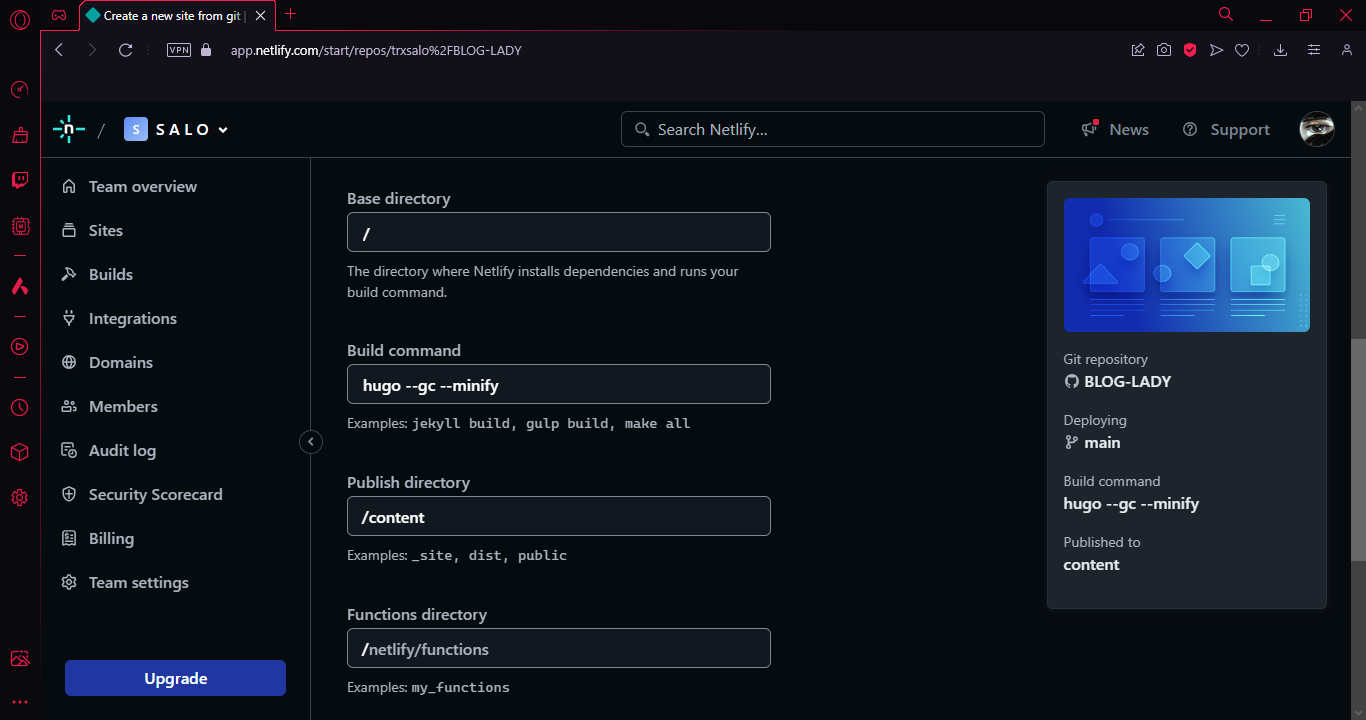Open GX Control speedometer panel
Screen dimensions: 1366x720
(19, 90)
